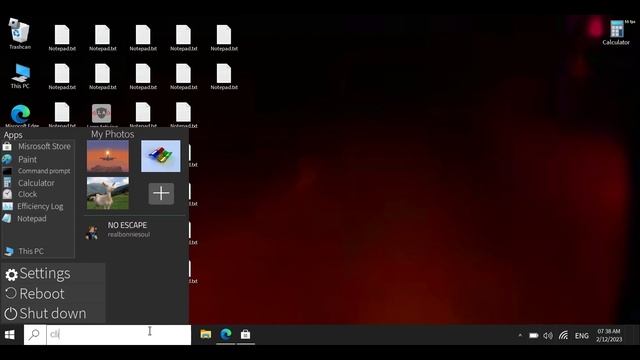The width and height of the screenshot is (640, 360).
Task: Switch to Edge on the taskbar
Action: point(226,334)
